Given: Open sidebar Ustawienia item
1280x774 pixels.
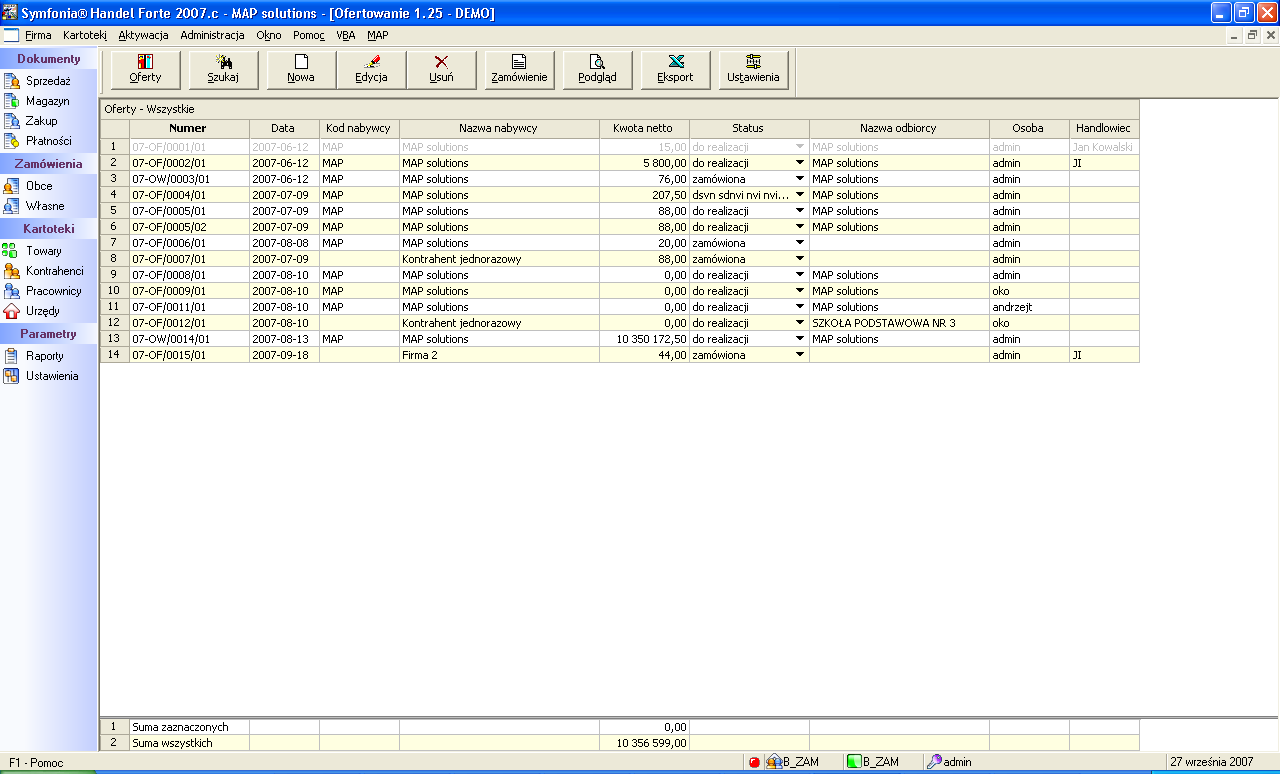Looking at the screenshot, I should pyautogui.click(x=41, y=376).
